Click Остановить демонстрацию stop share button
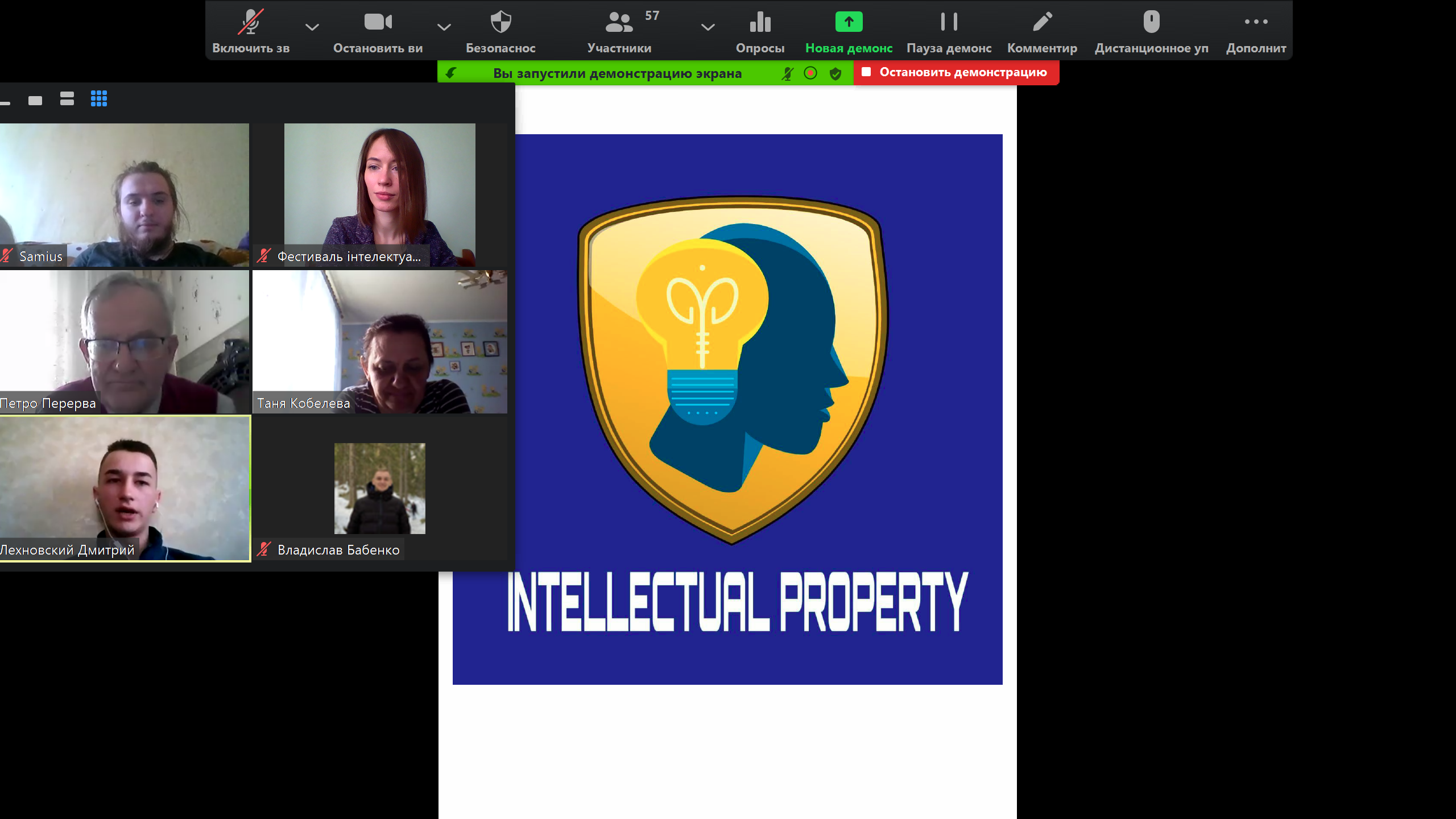This screenshot has width=1456, height=819. coord(956,73)
